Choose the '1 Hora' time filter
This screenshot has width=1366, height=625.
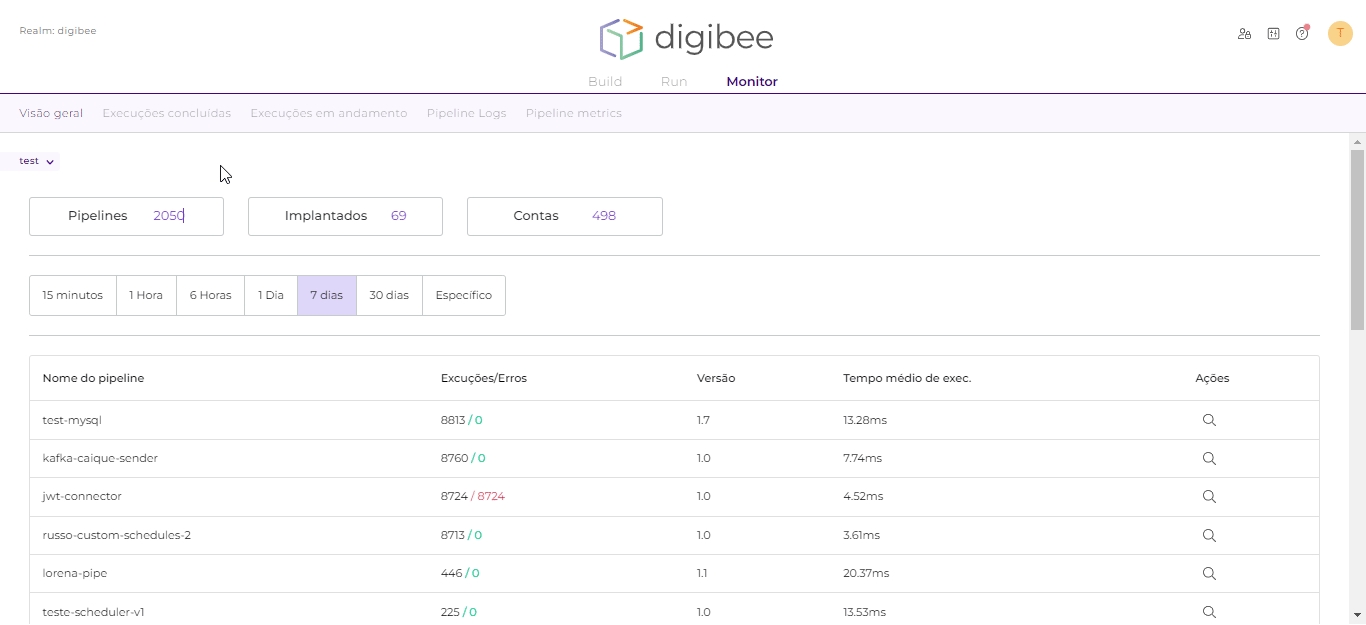(x=146, y=296)
